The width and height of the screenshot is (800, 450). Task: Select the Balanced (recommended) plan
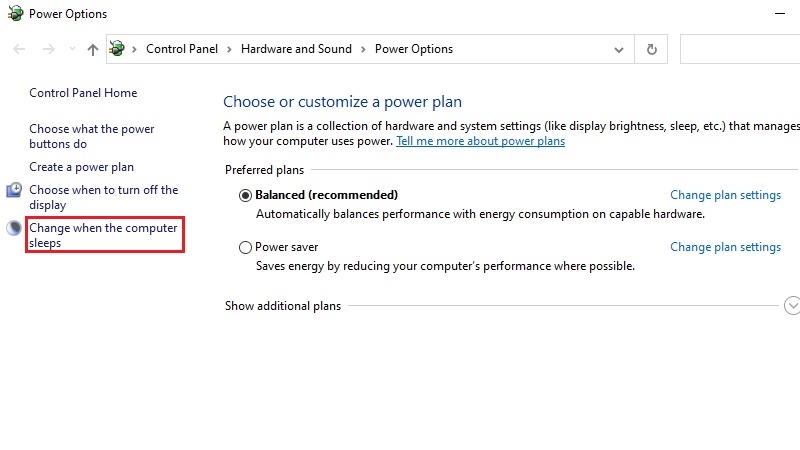pos(245,195)
